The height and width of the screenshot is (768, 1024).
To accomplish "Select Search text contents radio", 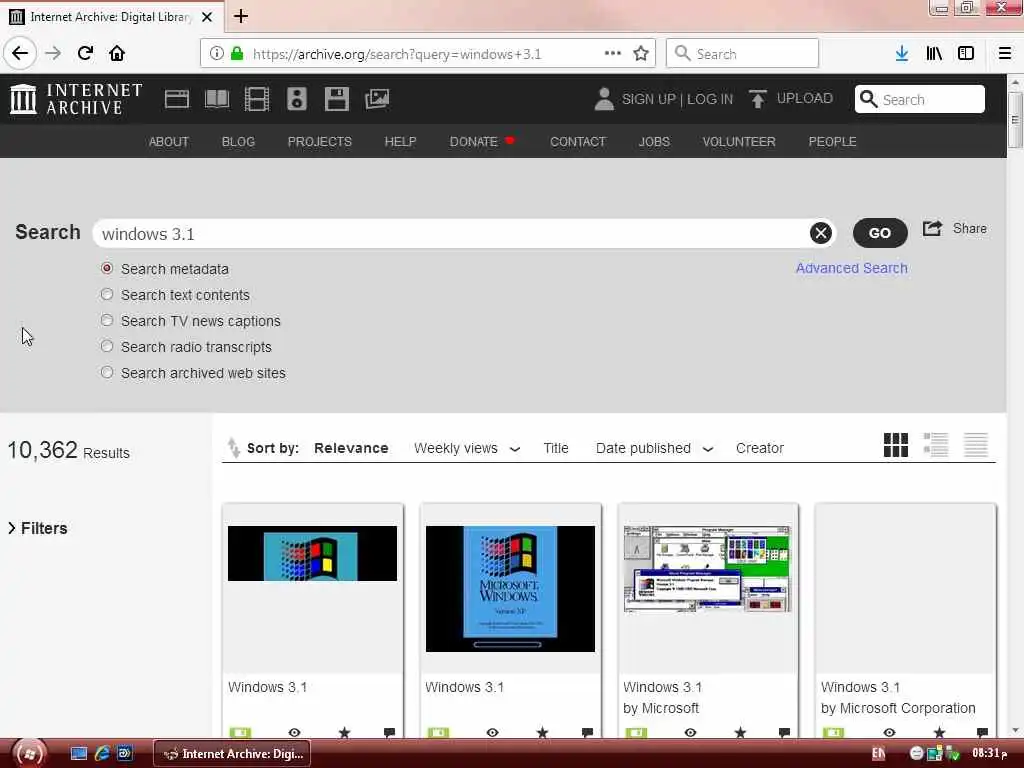I will pos(107,295).
